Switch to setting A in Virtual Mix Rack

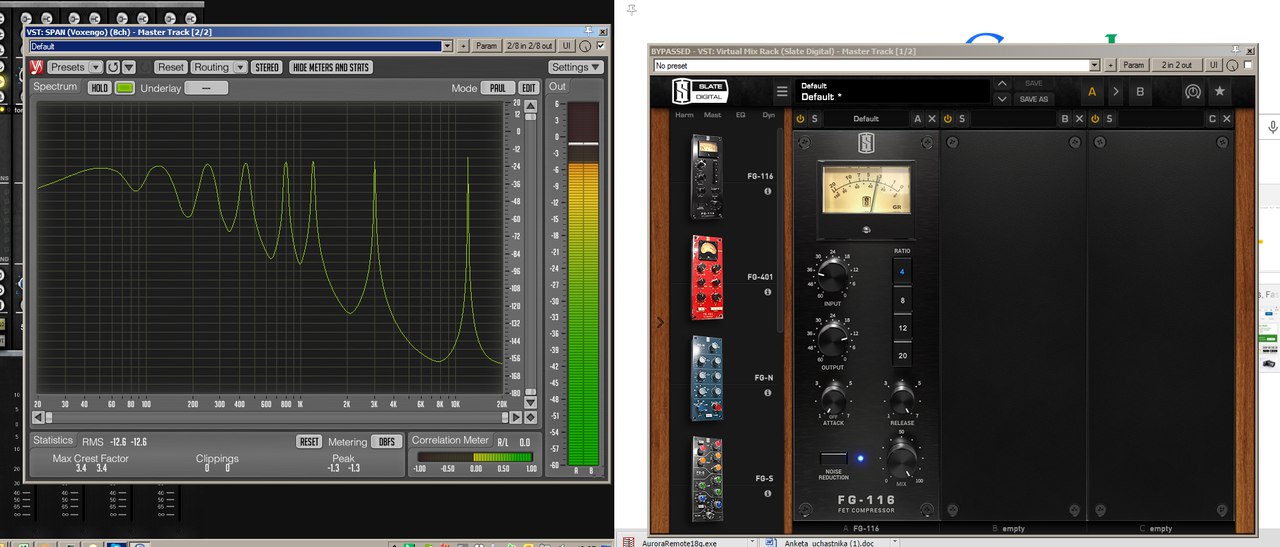pos(1092,92)
